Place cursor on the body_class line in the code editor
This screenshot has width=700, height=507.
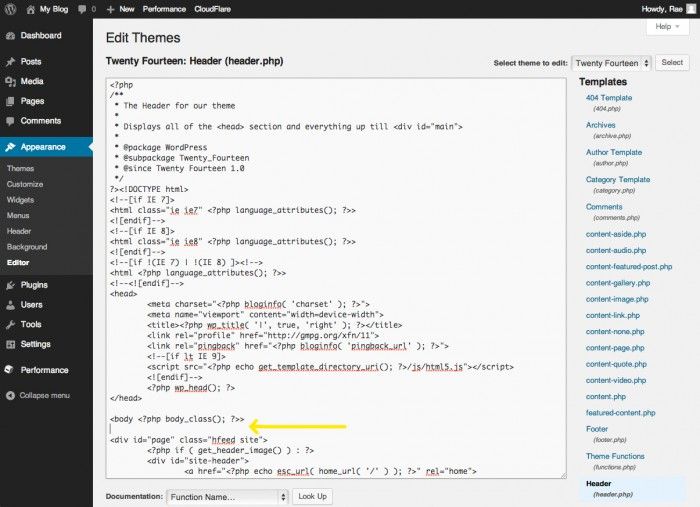(x=177, y=419)
